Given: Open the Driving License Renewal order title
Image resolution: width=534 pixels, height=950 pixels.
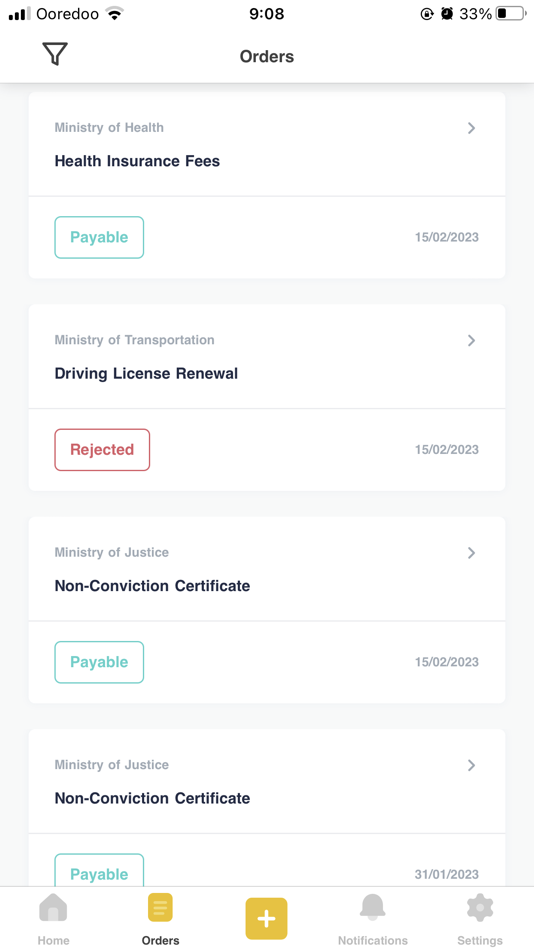Looking at the screenshot, I should [146, 373].
